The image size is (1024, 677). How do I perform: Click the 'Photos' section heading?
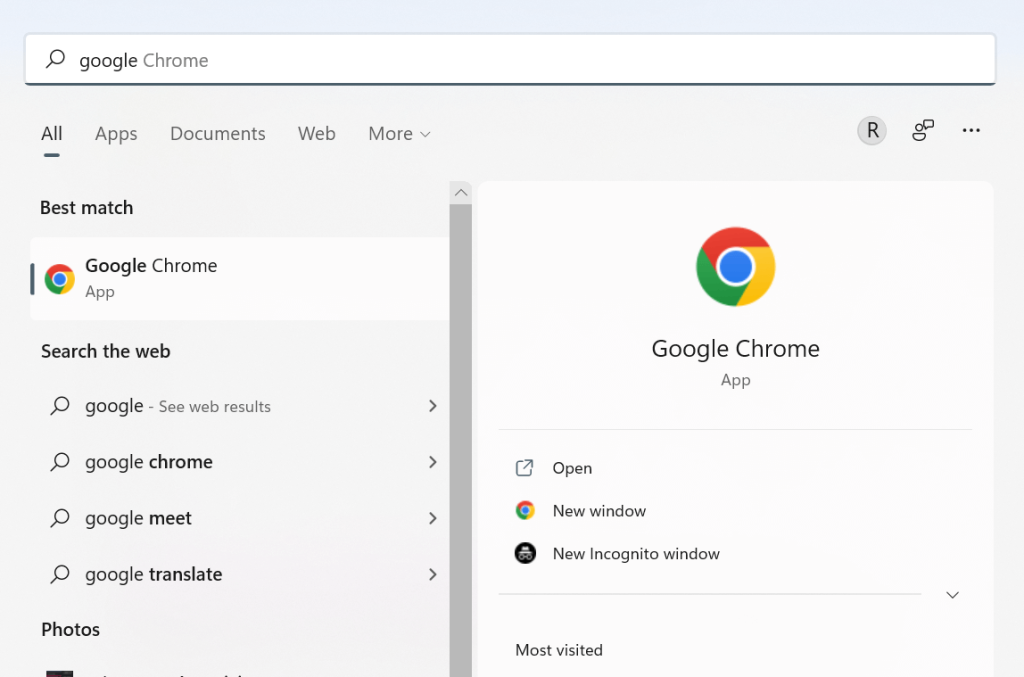coord(71,629)
